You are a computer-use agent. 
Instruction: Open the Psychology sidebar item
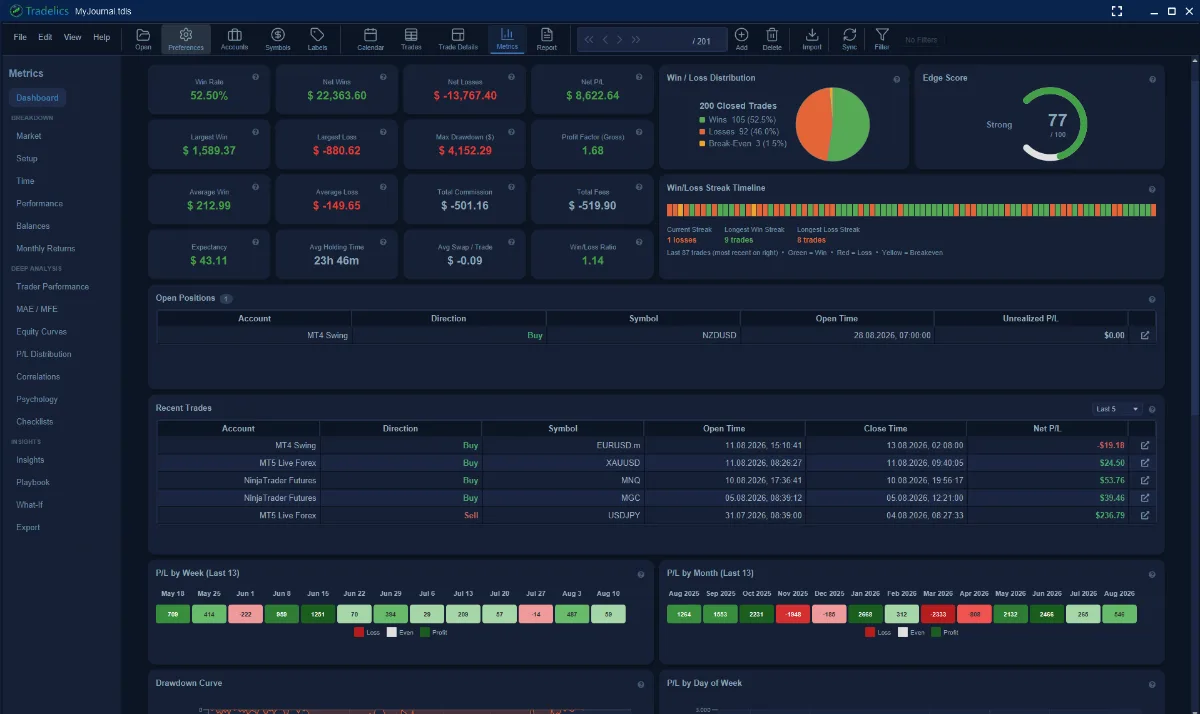point(37,399)
